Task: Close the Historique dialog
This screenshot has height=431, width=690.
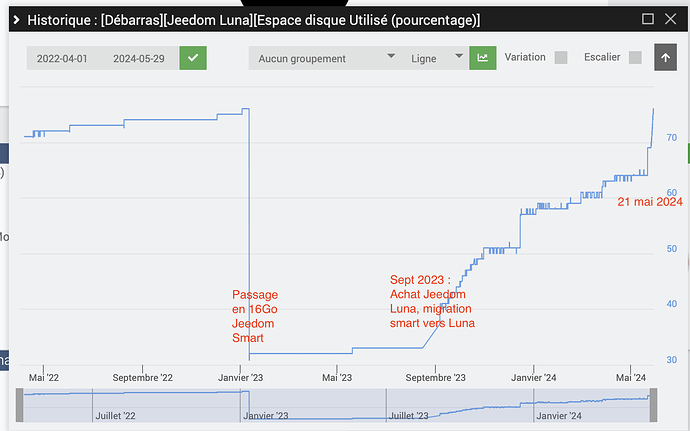Action: pyautogui.click(x=670, y=18)
